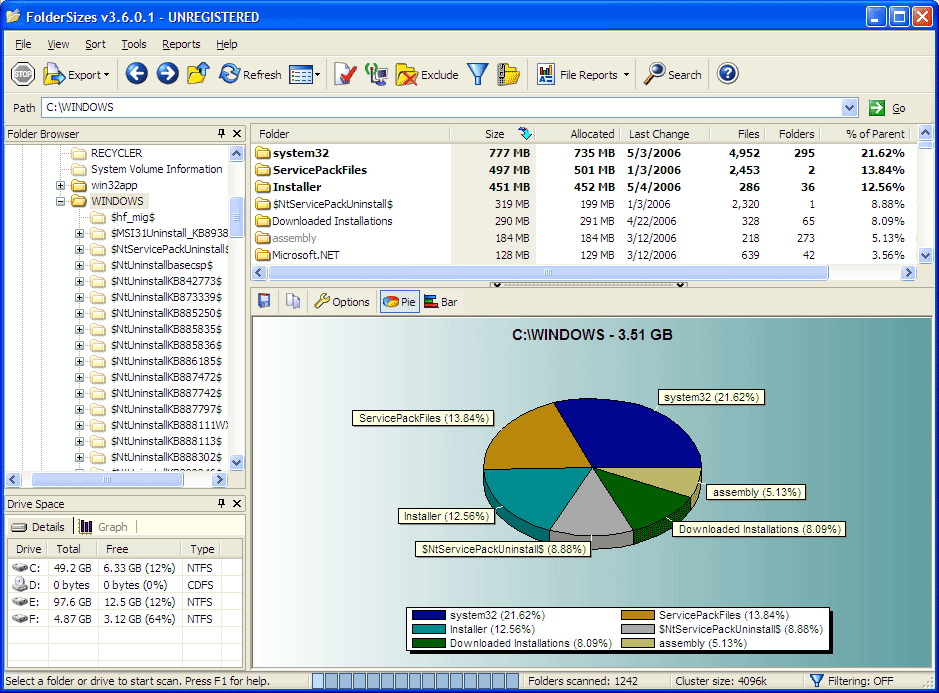Click the Export toolbar icon

coord(54,74)
